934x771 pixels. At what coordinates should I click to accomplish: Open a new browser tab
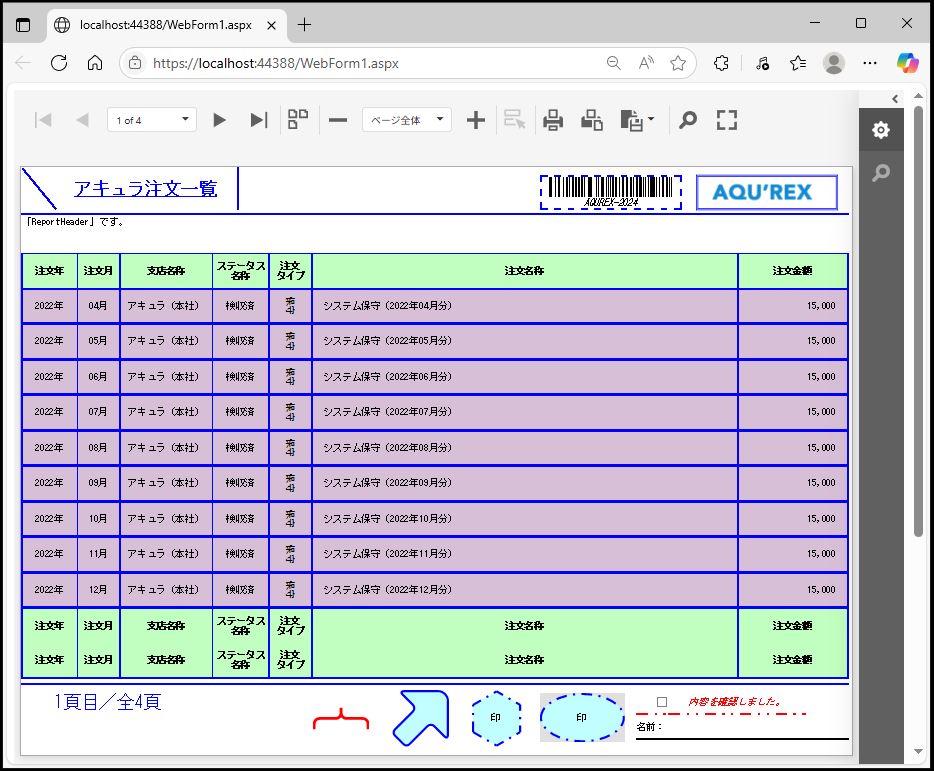(x=305, y=24)
